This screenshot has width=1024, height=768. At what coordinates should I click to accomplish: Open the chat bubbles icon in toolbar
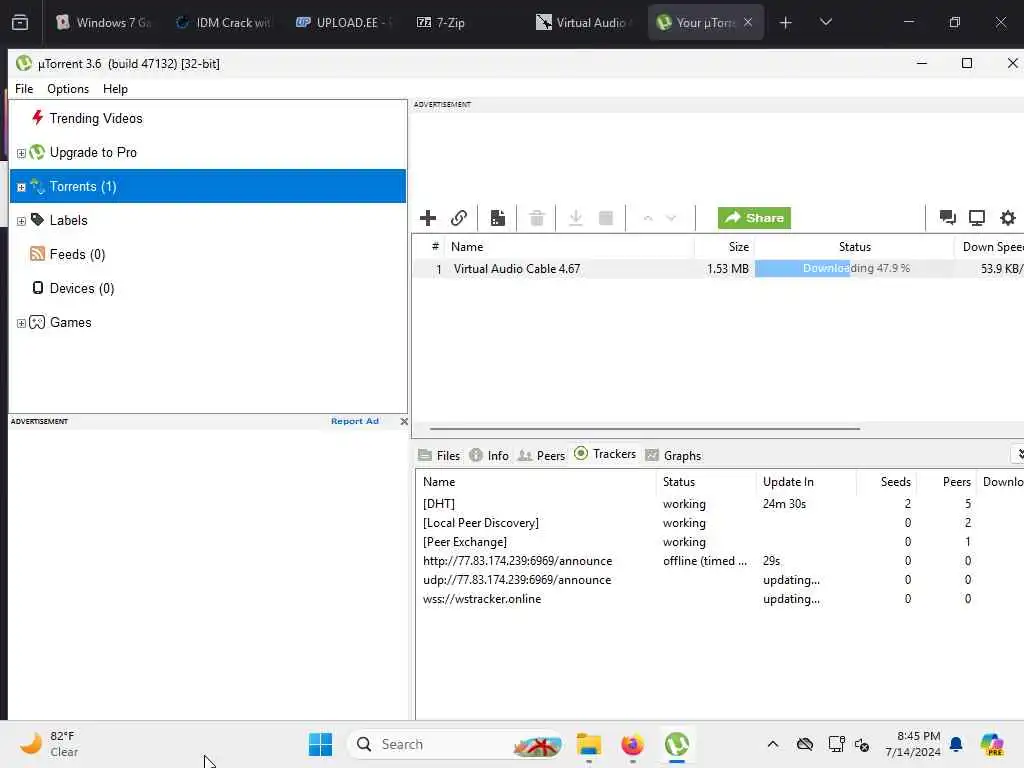tap(947, 218)
